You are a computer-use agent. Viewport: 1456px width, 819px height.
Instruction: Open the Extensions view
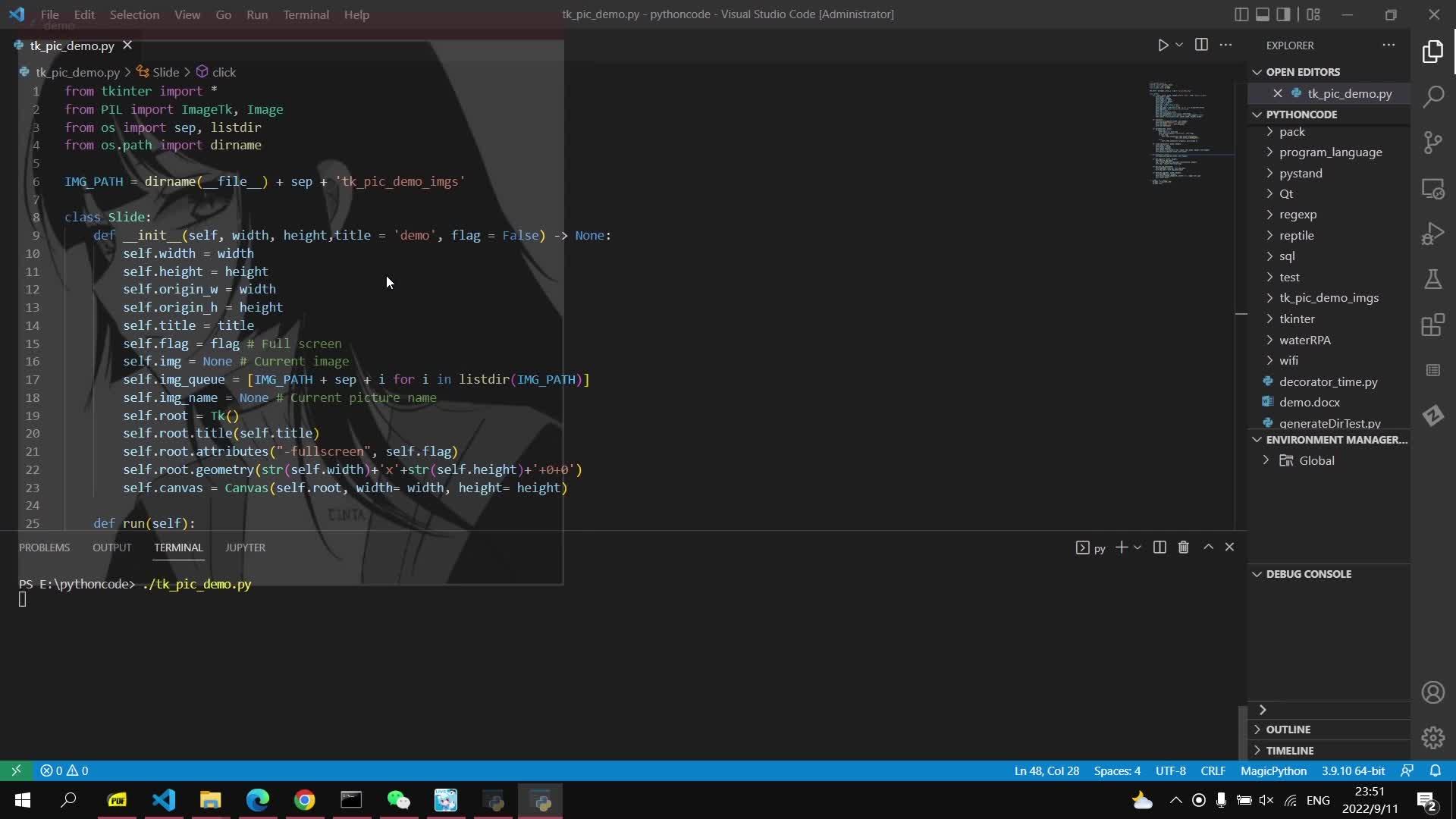1432,325
